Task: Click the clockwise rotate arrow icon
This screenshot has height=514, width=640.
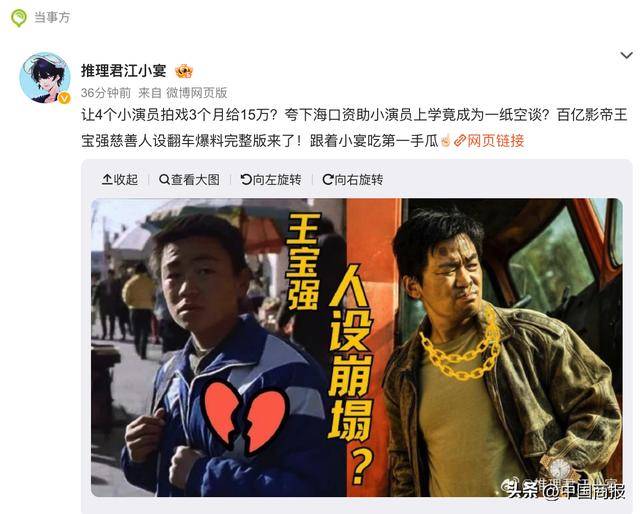Action: tap(328, 179)
